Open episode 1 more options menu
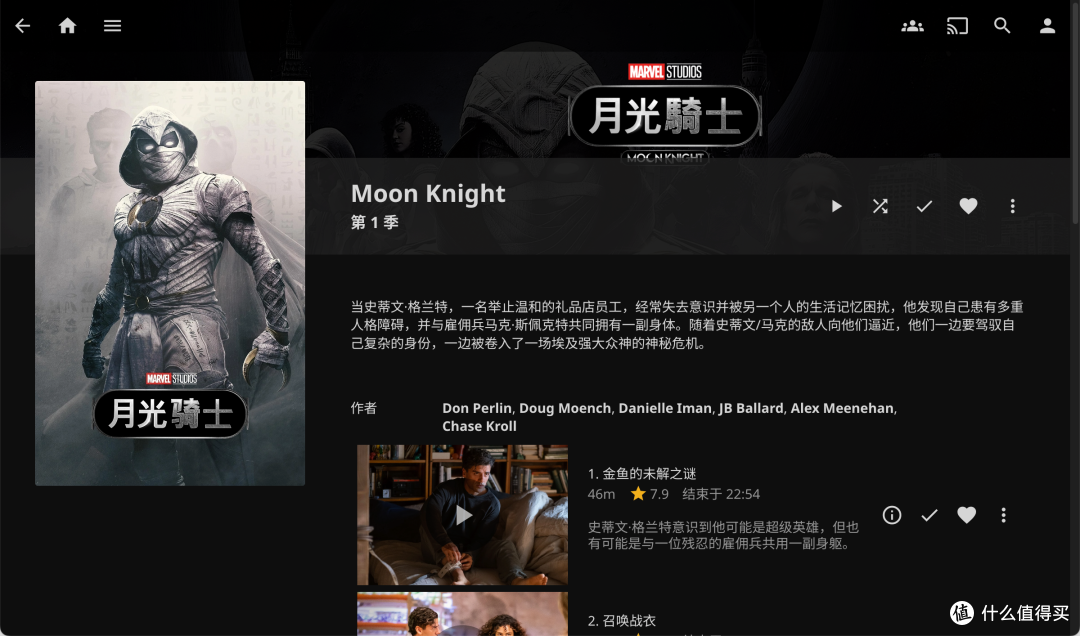Image resolution: width=1080 pixels, height=636 pixels. point(1004,515)
